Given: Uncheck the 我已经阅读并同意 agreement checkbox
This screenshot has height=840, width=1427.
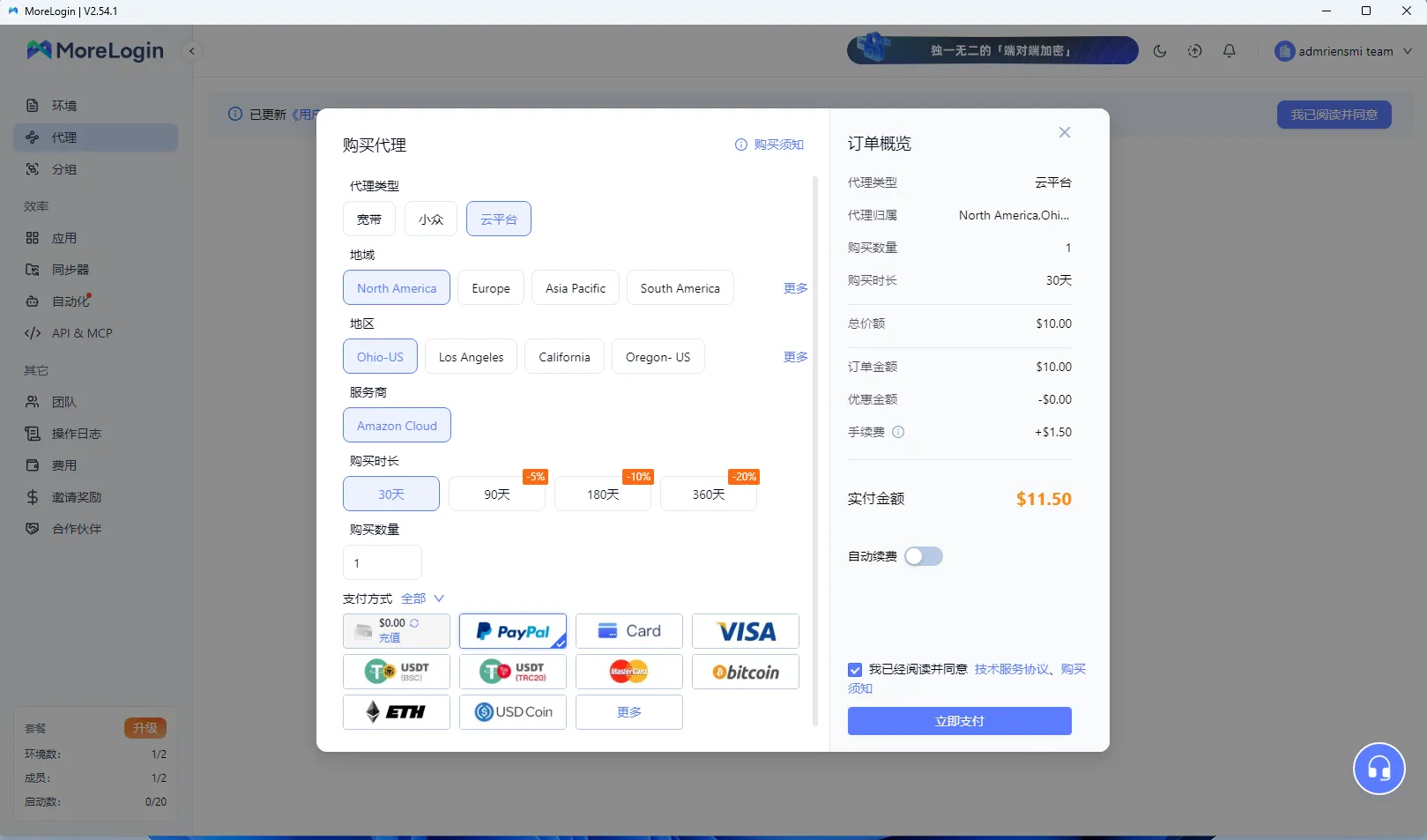Looking at the screenshot, I should (x=855, y=670).
